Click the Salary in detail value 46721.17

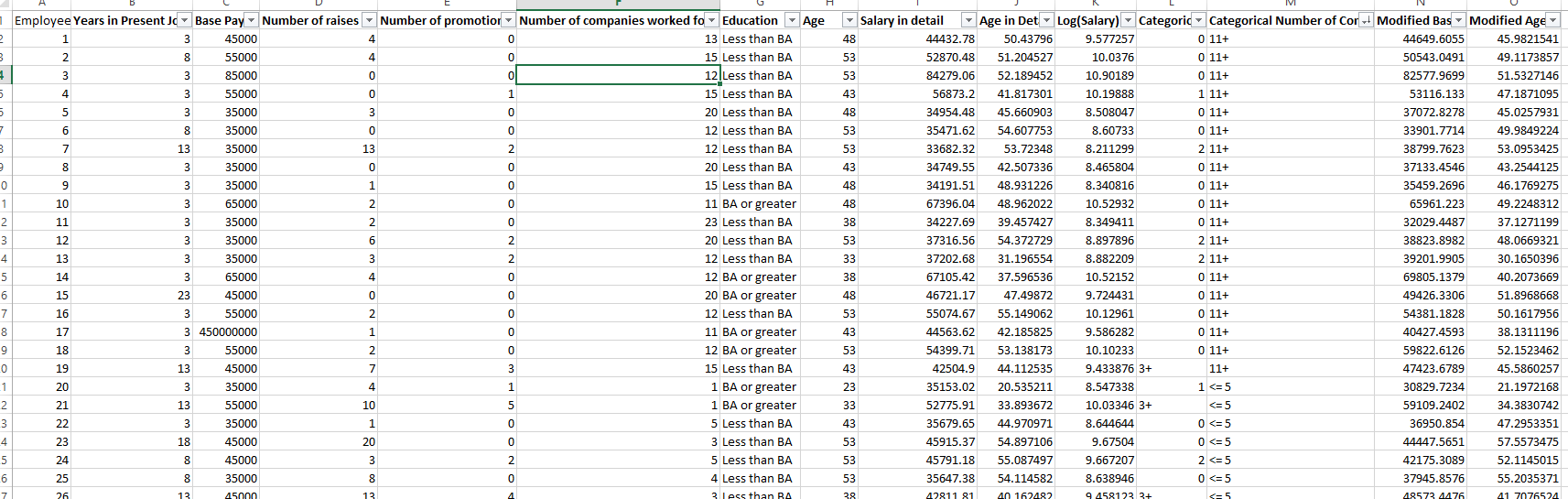(x=917, y=295)
